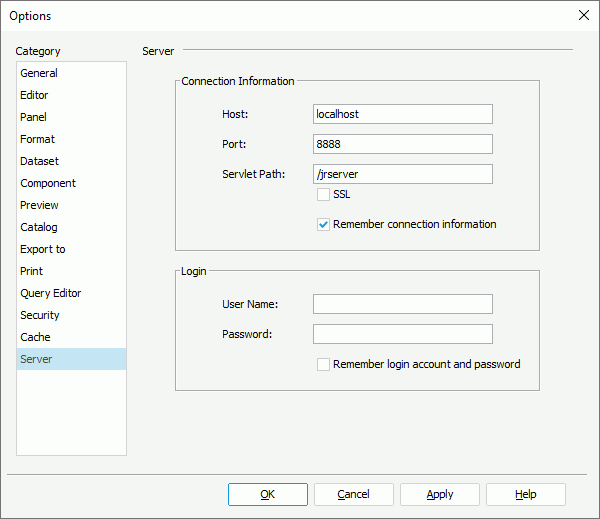Choose the Component category

coord(71,183)
